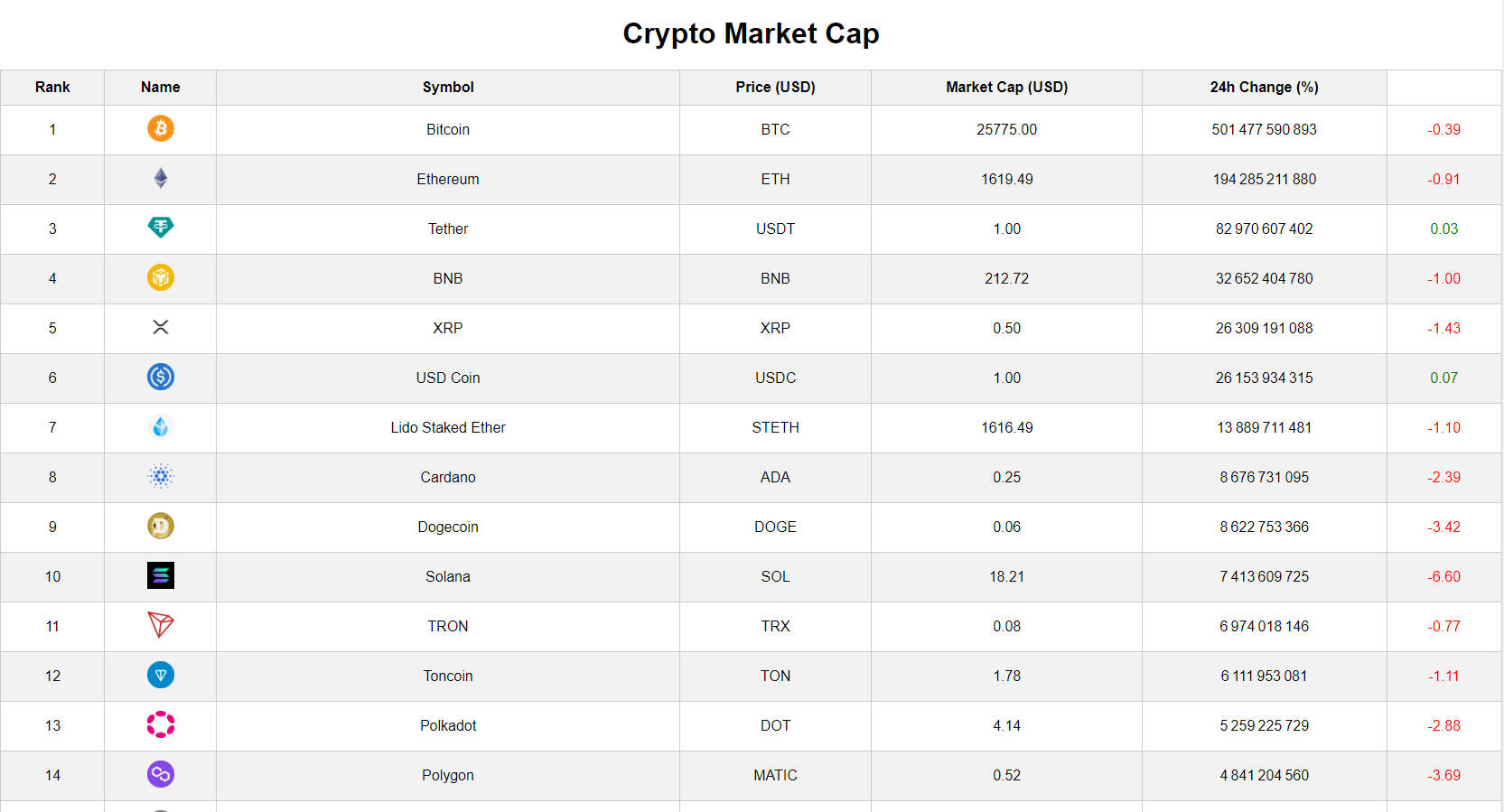The height and width of the screenshot is (812, 1504).
Task: Click the Ethereum diamond logo icon
Action: click(x=161, y=178)
